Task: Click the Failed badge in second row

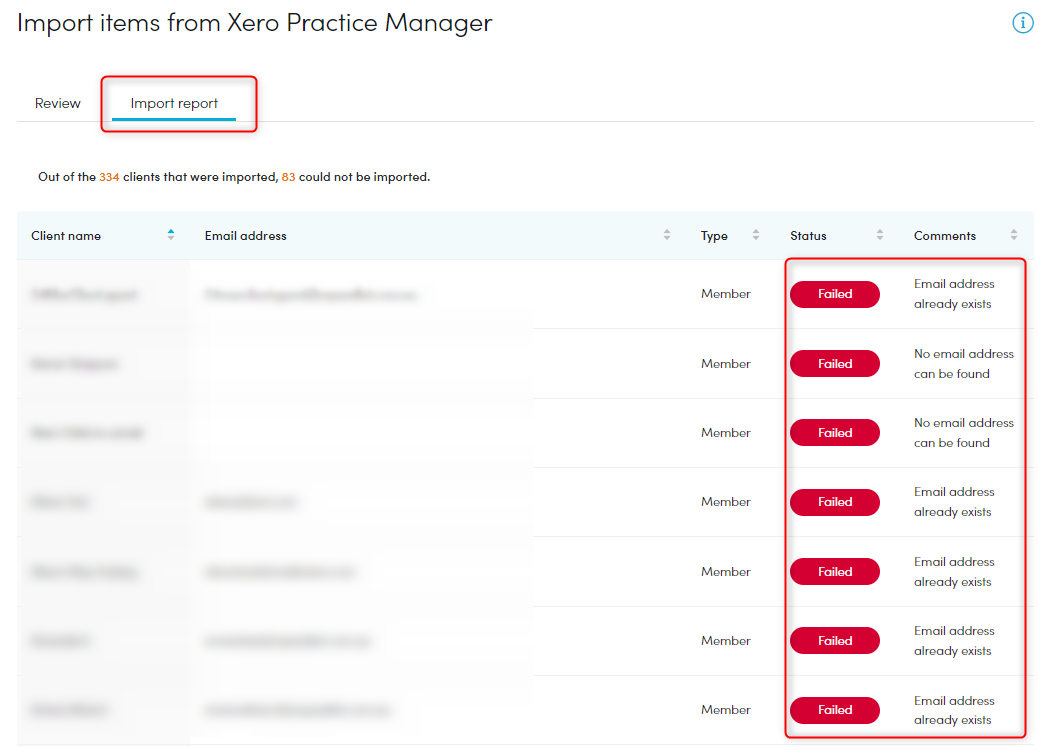Action: pos(834,364)
